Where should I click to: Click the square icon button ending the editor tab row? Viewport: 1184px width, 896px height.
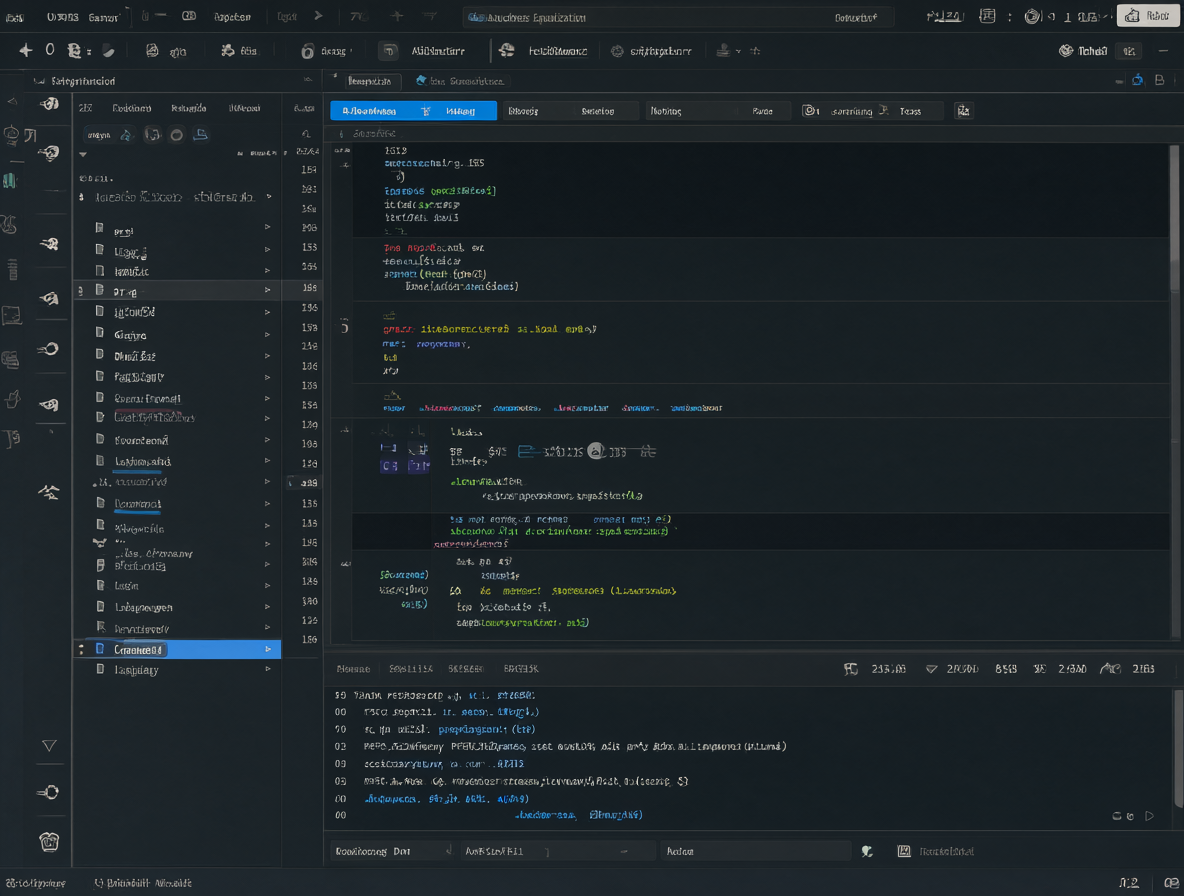[x=964, y=111]
